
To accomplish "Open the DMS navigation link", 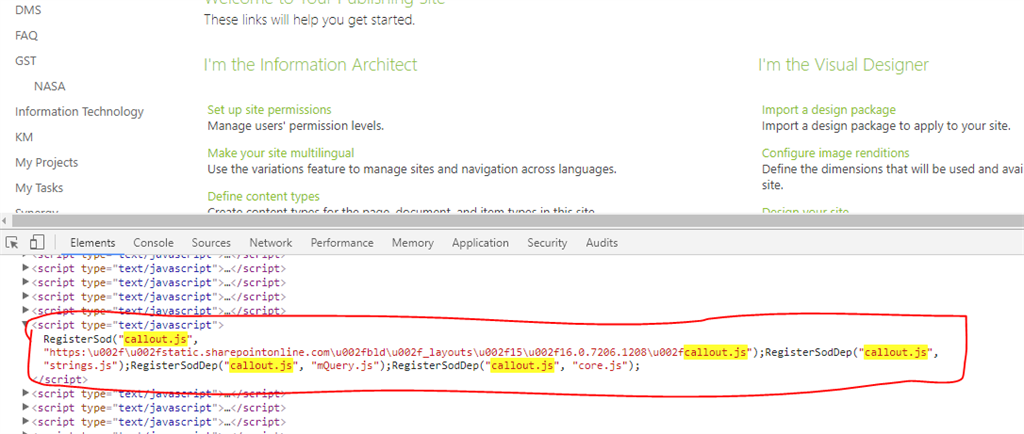I will tap(28, 10).
